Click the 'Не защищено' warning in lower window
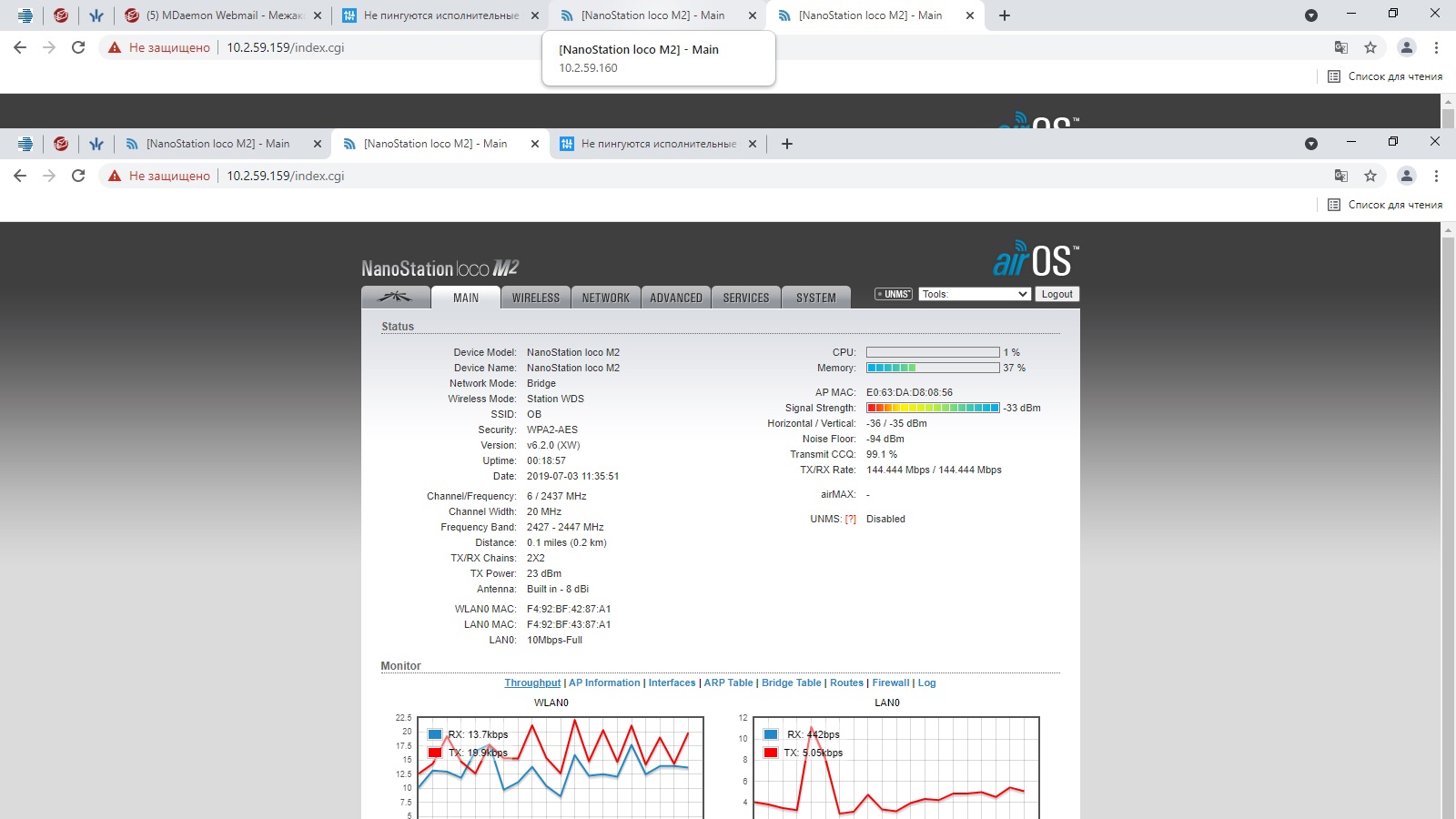The width and height of the screenshot is (1456, 819). point(160,176)
